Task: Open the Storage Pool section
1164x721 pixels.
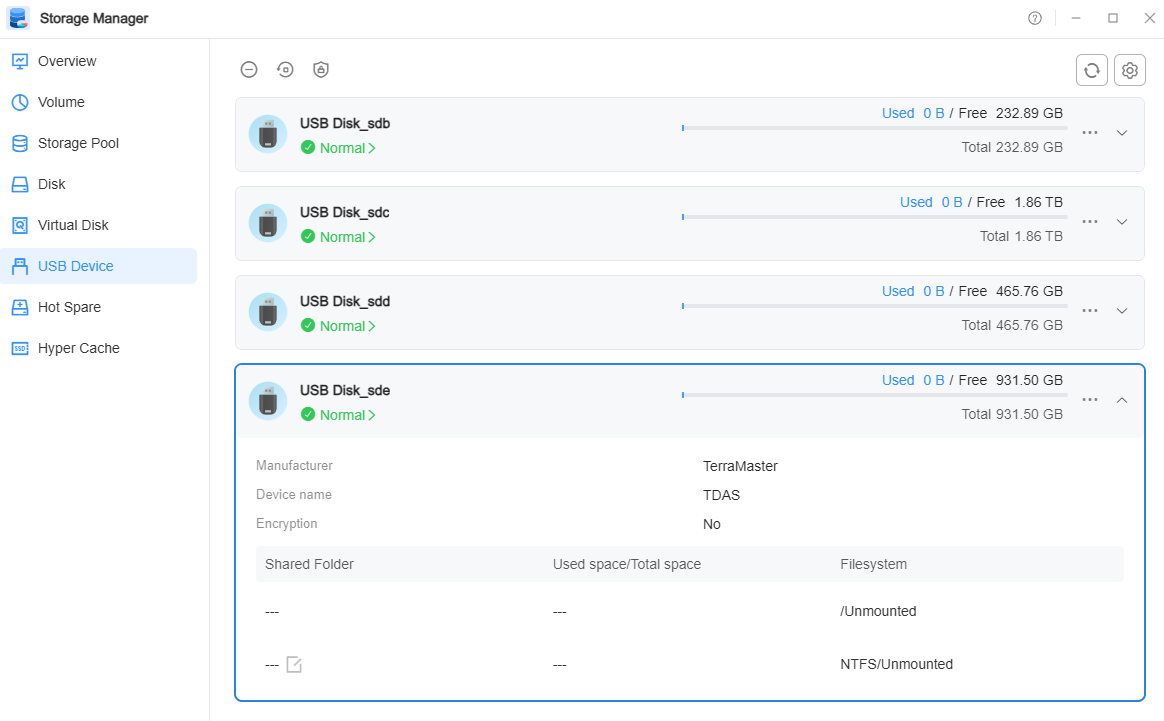Action: tap(99, 143)
